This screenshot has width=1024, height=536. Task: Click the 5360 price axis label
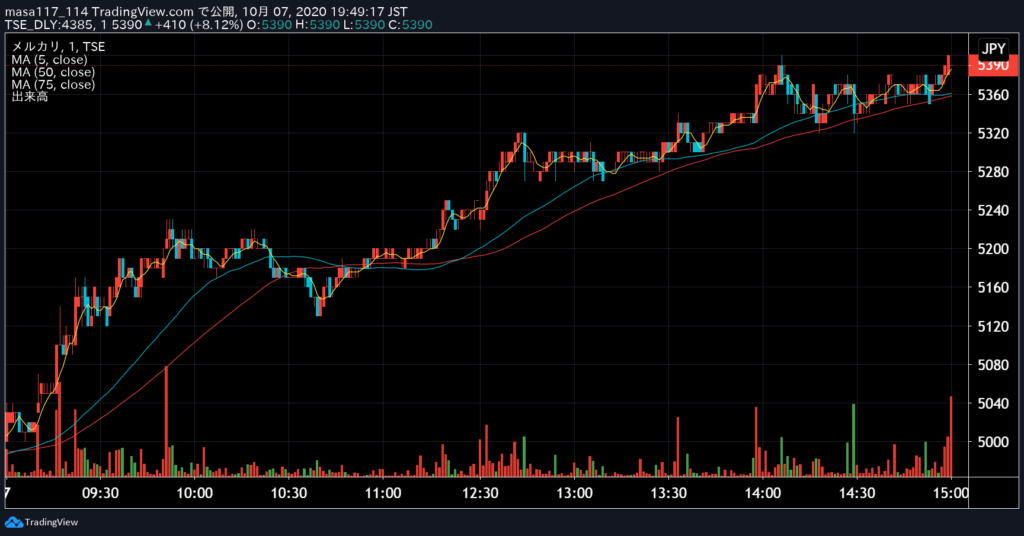(x=993, y=95)
